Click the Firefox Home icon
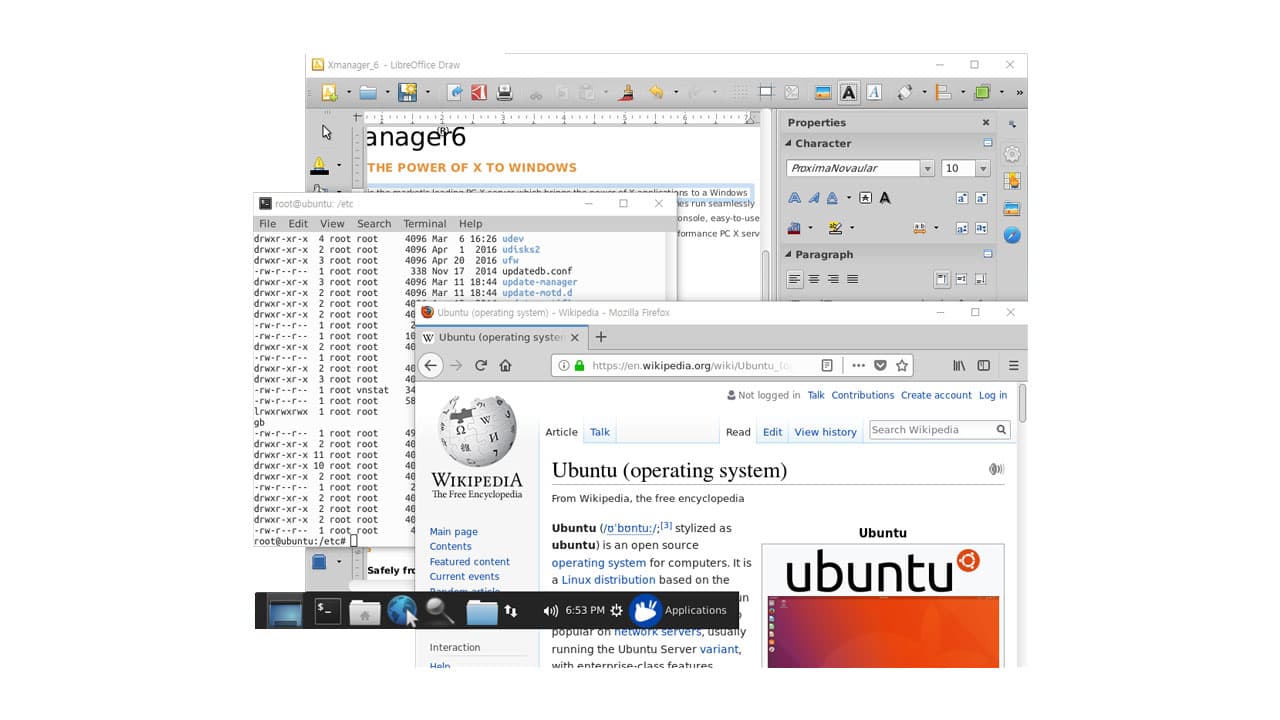The image size is (1280, 720). point(506,365)
